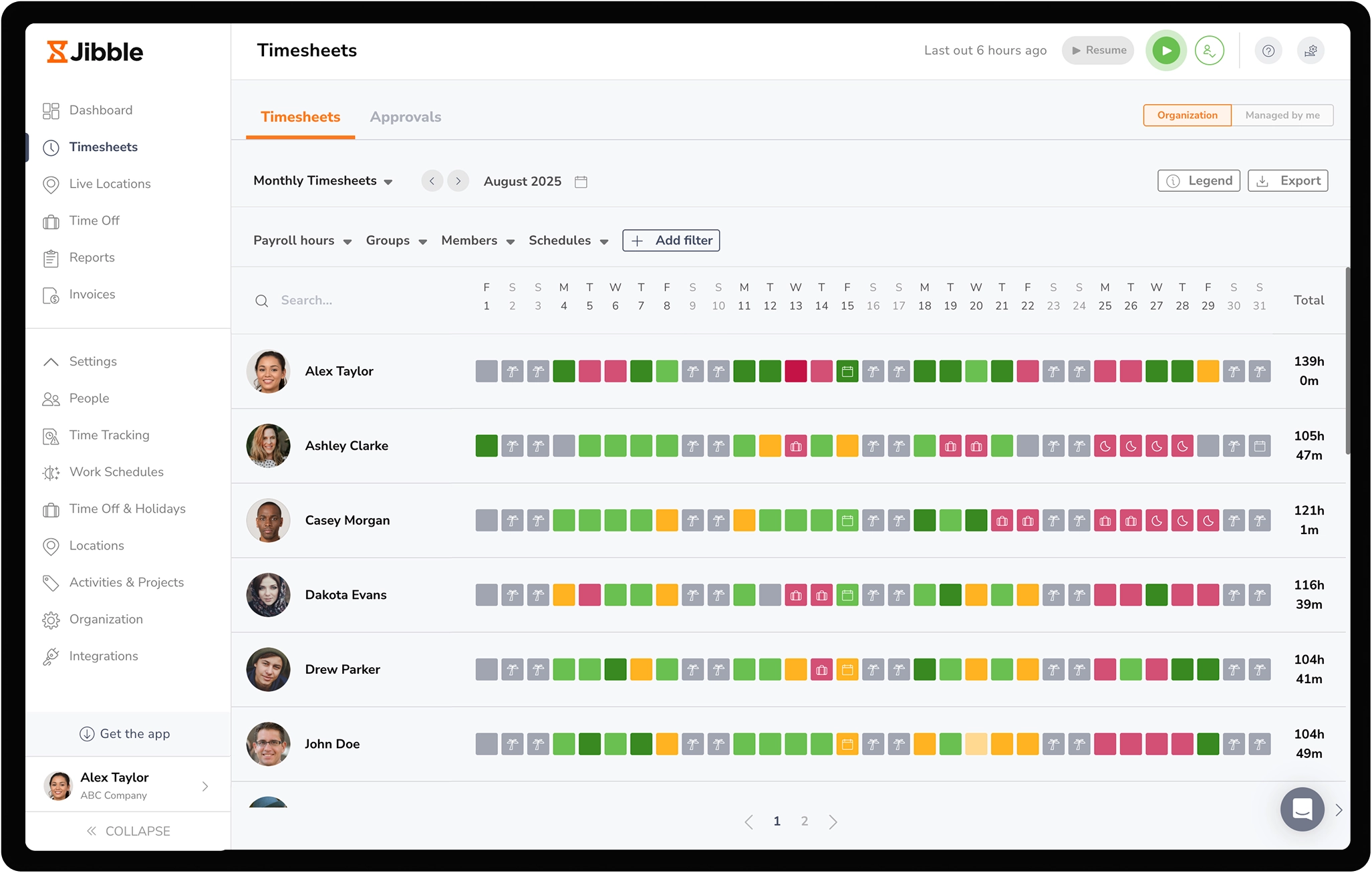Expand the Payroll hours filter dropdown
This screenshot has width=1372, height=873.
(x=302, y=241)
